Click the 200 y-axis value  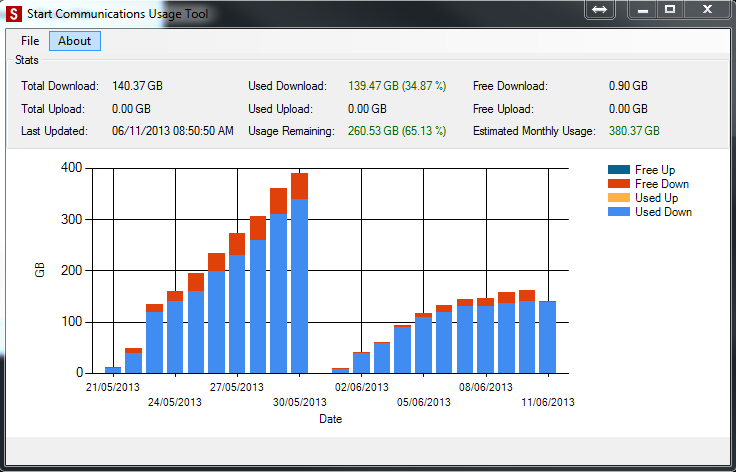pos(71,270)
